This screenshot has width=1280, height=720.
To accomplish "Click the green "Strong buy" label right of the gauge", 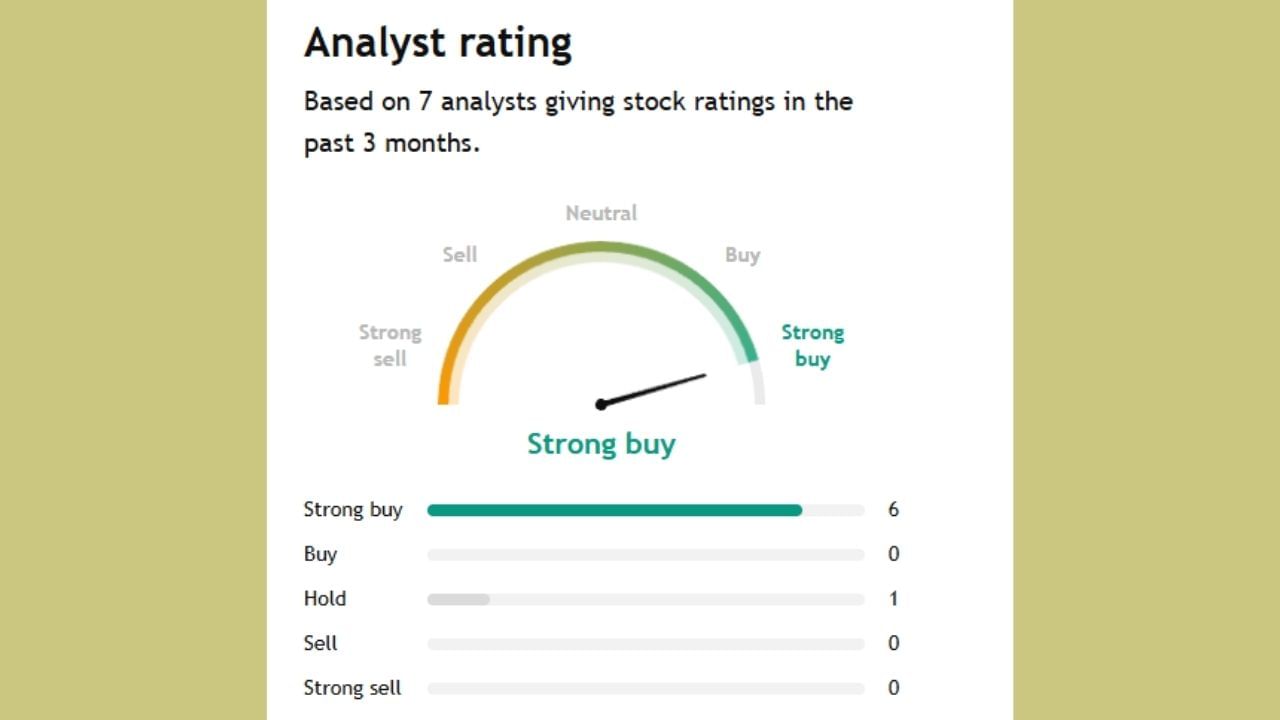I will [812, 345].
